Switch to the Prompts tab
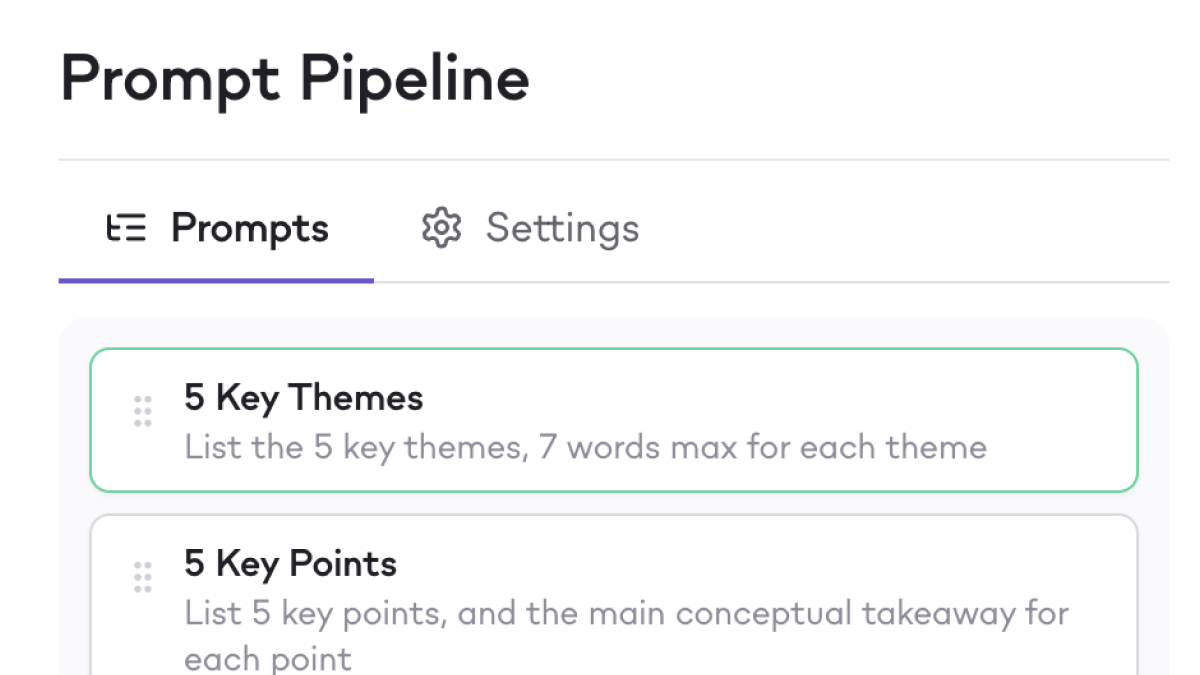 217,230
